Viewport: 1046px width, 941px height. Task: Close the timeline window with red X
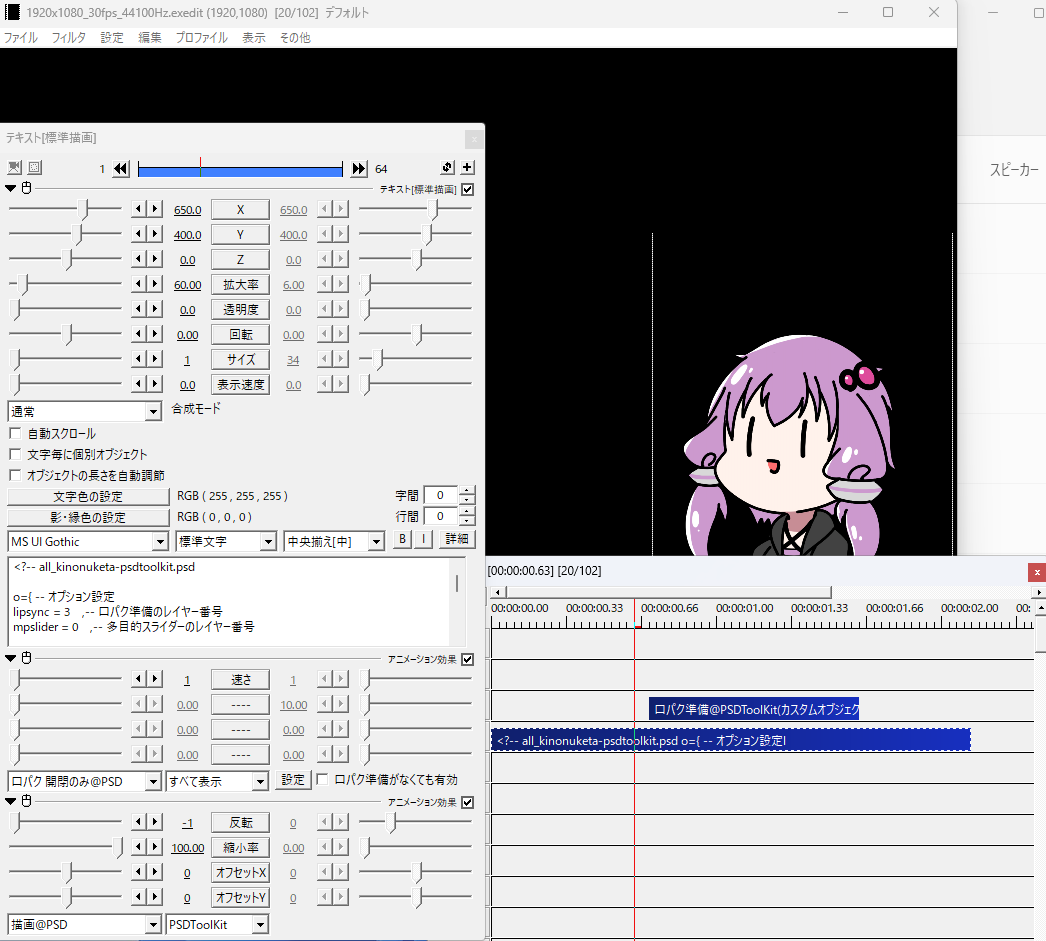[1037, 572]
